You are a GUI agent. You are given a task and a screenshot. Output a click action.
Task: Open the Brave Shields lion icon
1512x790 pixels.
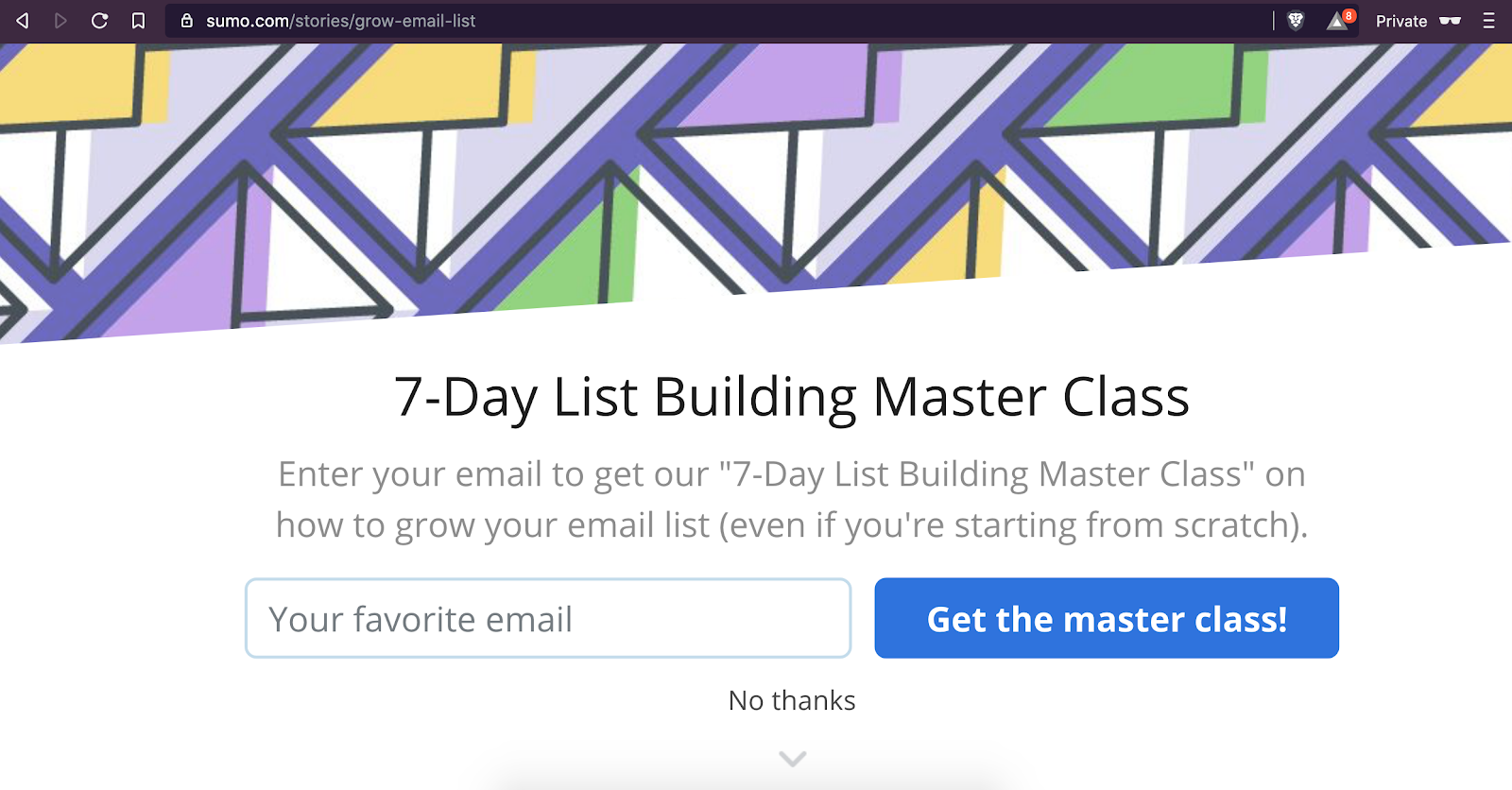pyautogui.click(x=1296, y=21)
